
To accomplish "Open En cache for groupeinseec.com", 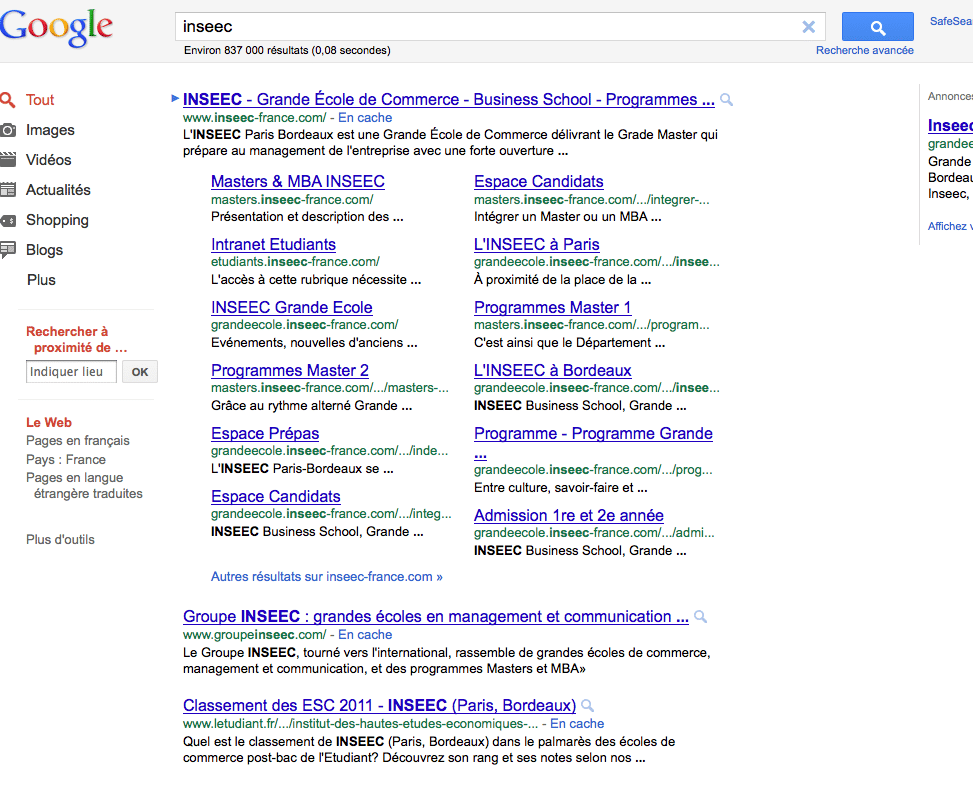I will pyautogui.click(x=365, y=635).
